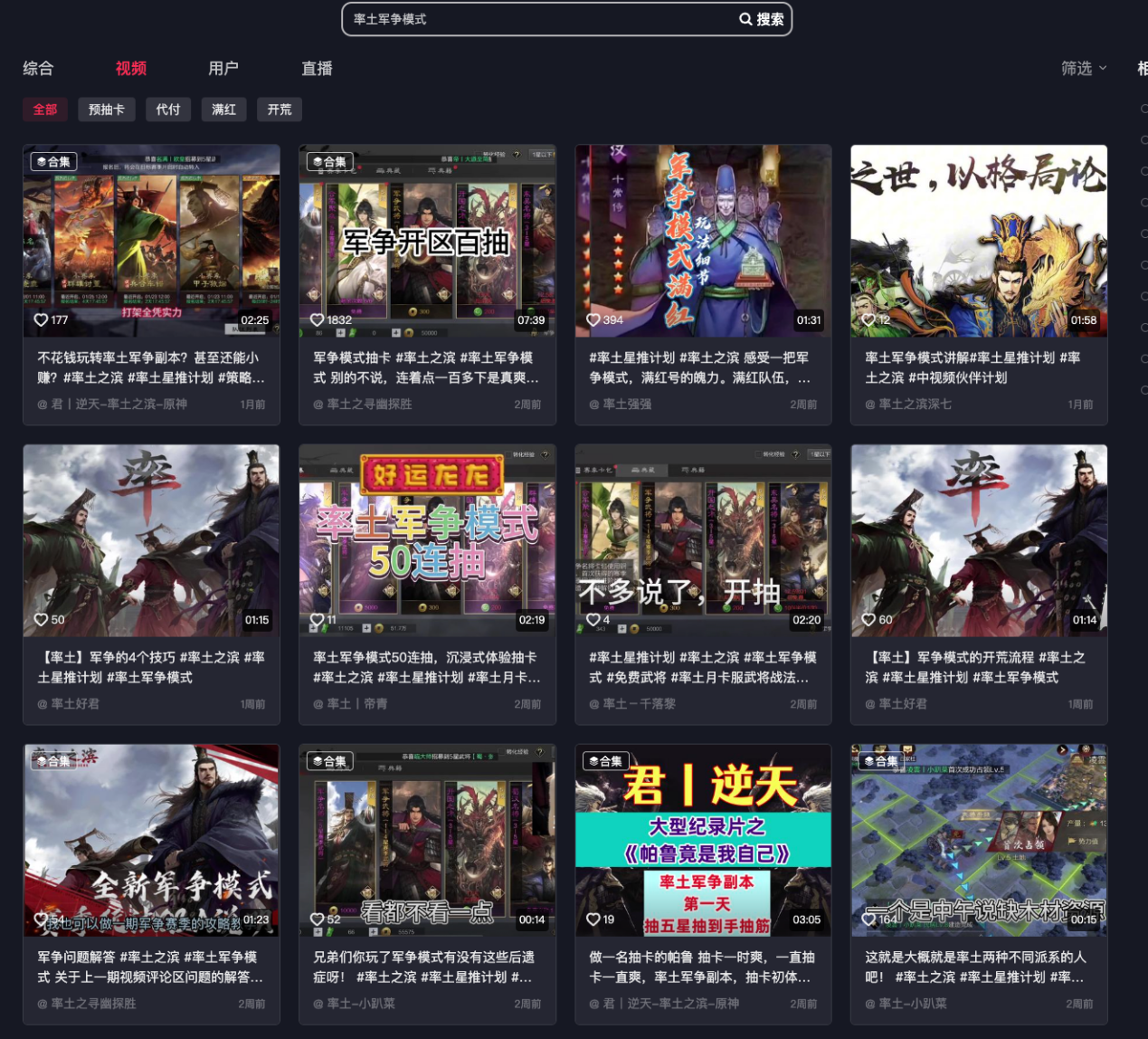Click the 搜索 search button
This screenshot has width=1148, height=1039.
pyautogui.click(x=762, y=19)
